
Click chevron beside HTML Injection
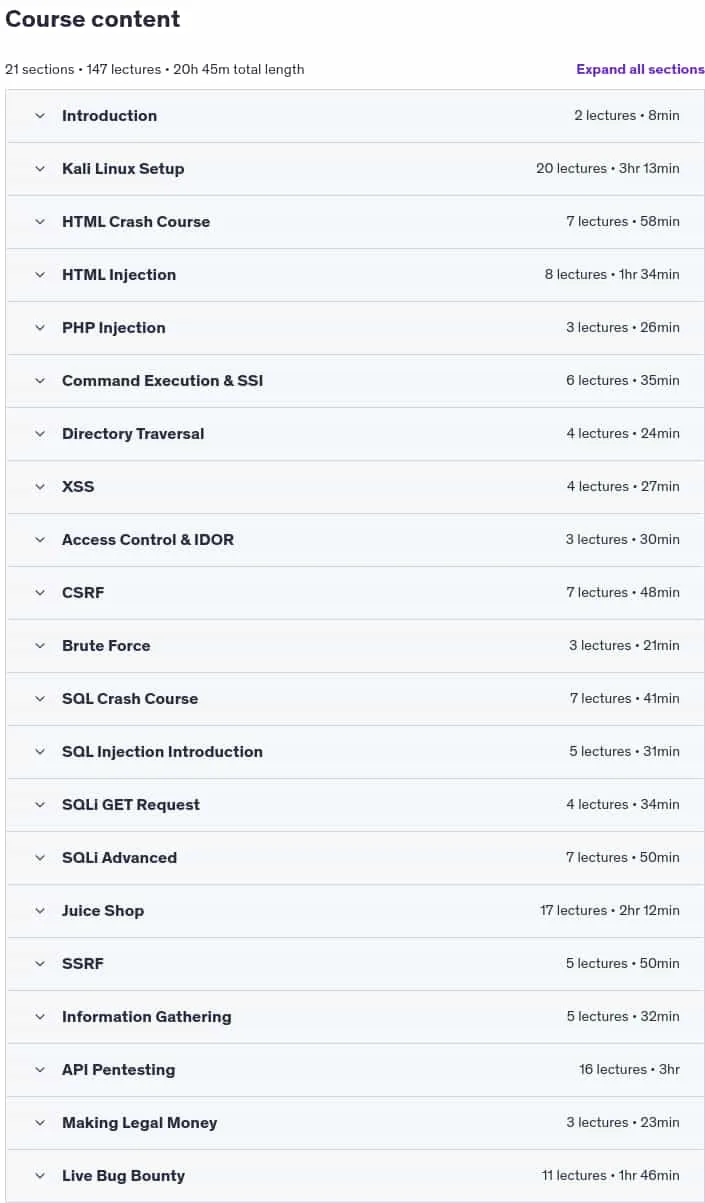point(40,275)
